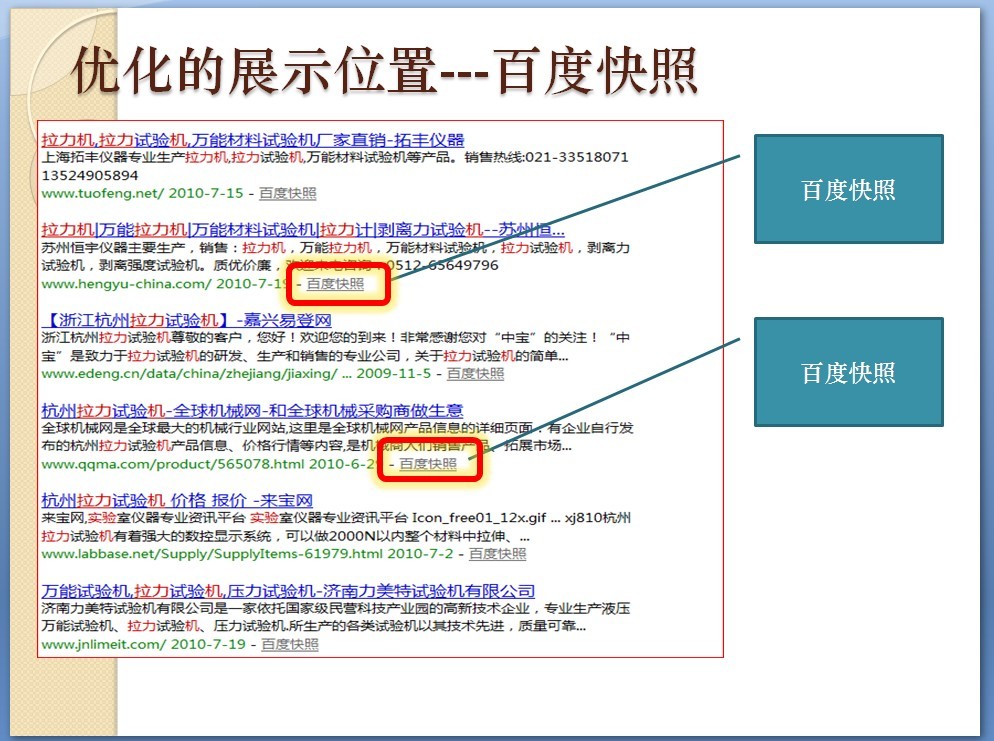
Task: View 百度快照 for the www.hengyu-china.com result
Action: pyautogui.click(x=335, y=284)
